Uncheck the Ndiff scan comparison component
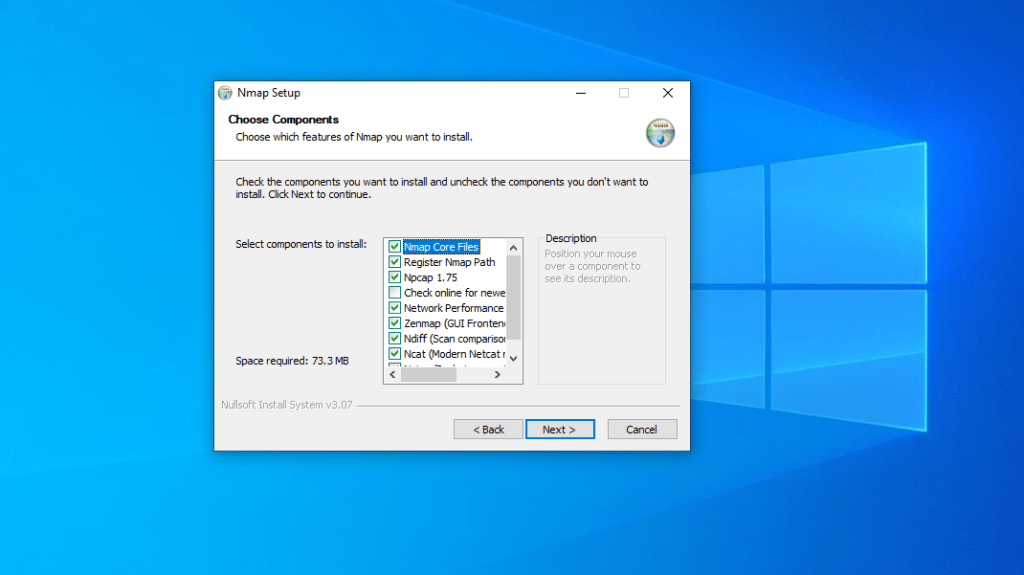Viewport: 1024px width, 575px height. (x=395, y=339)
